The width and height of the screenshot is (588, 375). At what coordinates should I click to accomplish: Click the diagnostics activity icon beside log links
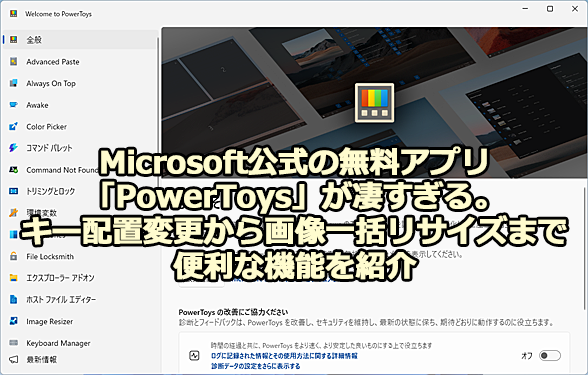tap(194, 356)
